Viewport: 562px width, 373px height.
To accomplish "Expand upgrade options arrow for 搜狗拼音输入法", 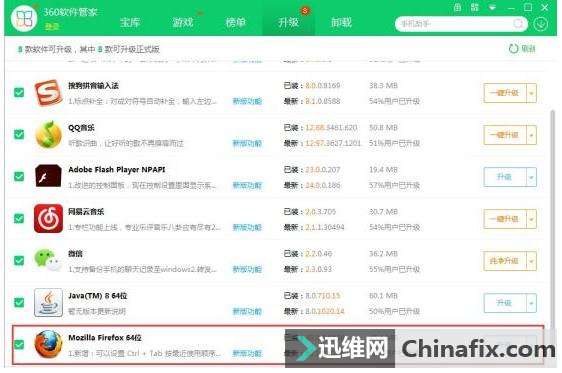I will pos(531,93).
